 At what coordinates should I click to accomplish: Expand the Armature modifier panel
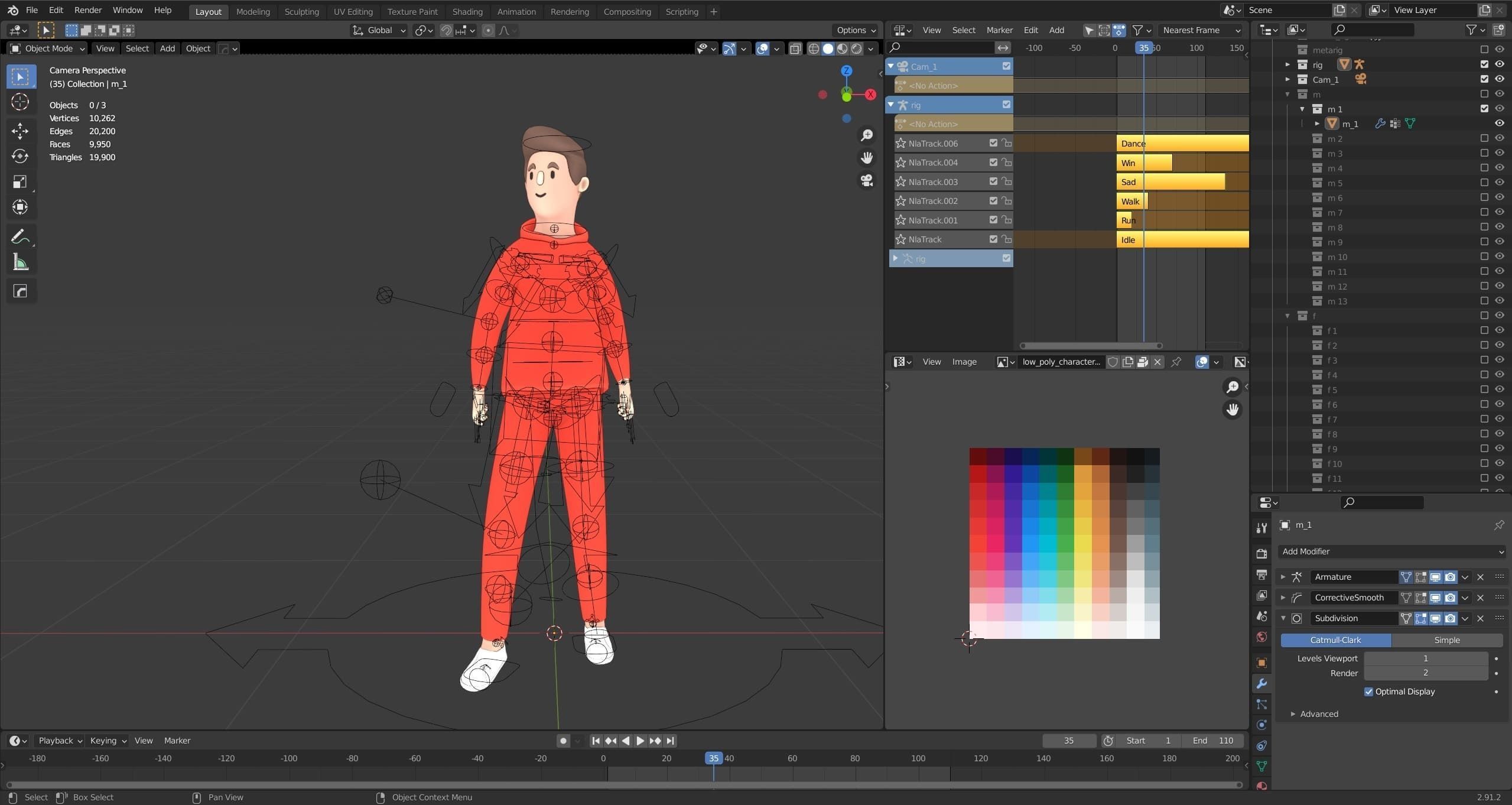pos(1283,577)
